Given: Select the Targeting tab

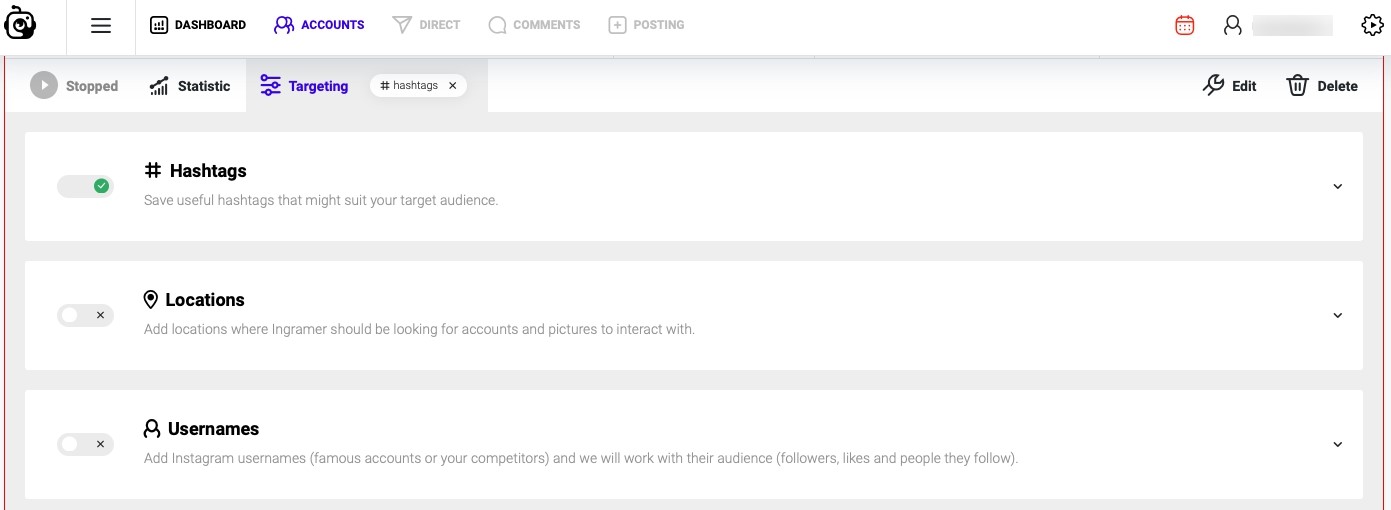Looking at the screenshot, I should [x=304, y=86].
